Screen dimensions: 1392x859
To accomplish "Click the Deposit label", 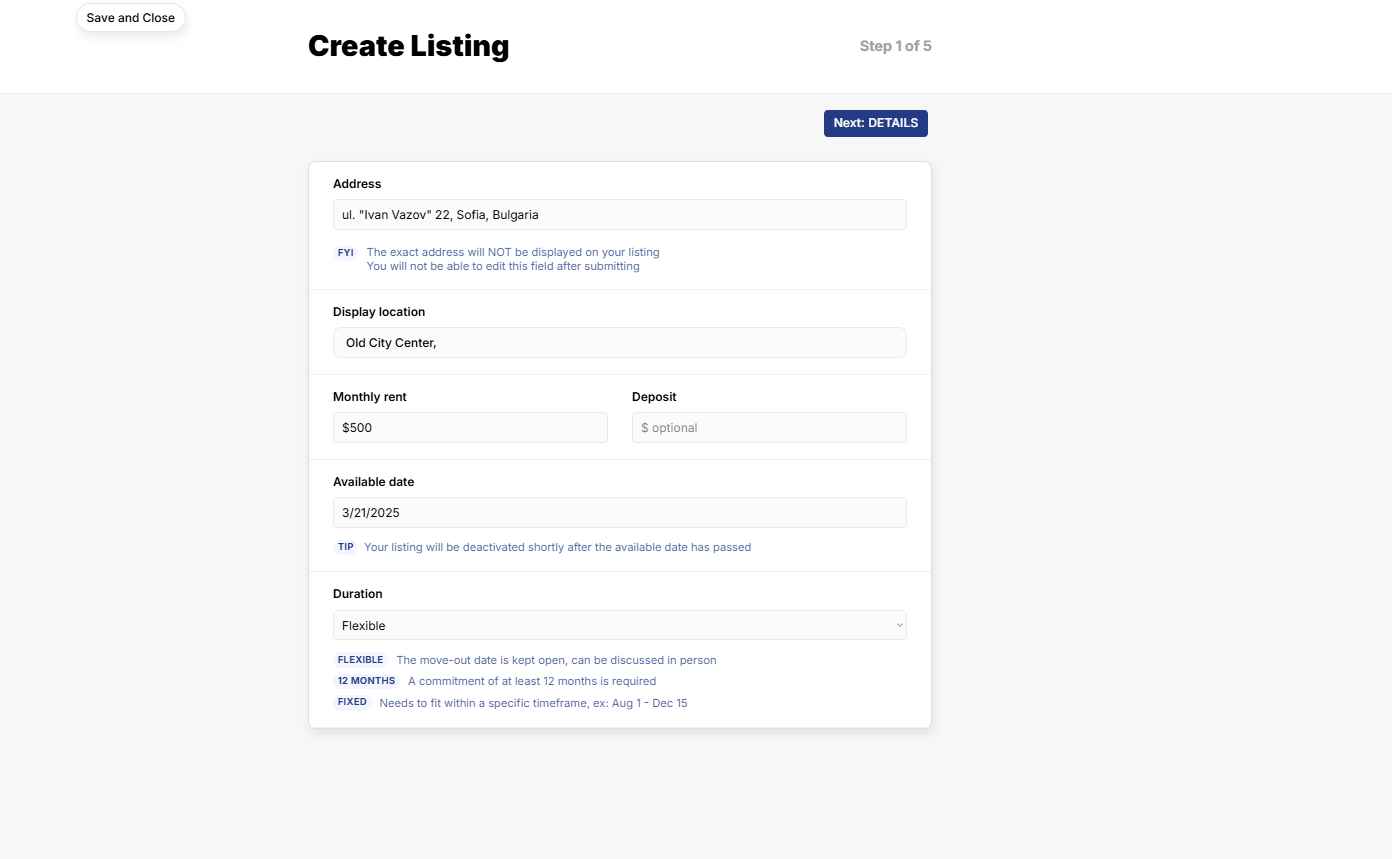I will point(654,397).
